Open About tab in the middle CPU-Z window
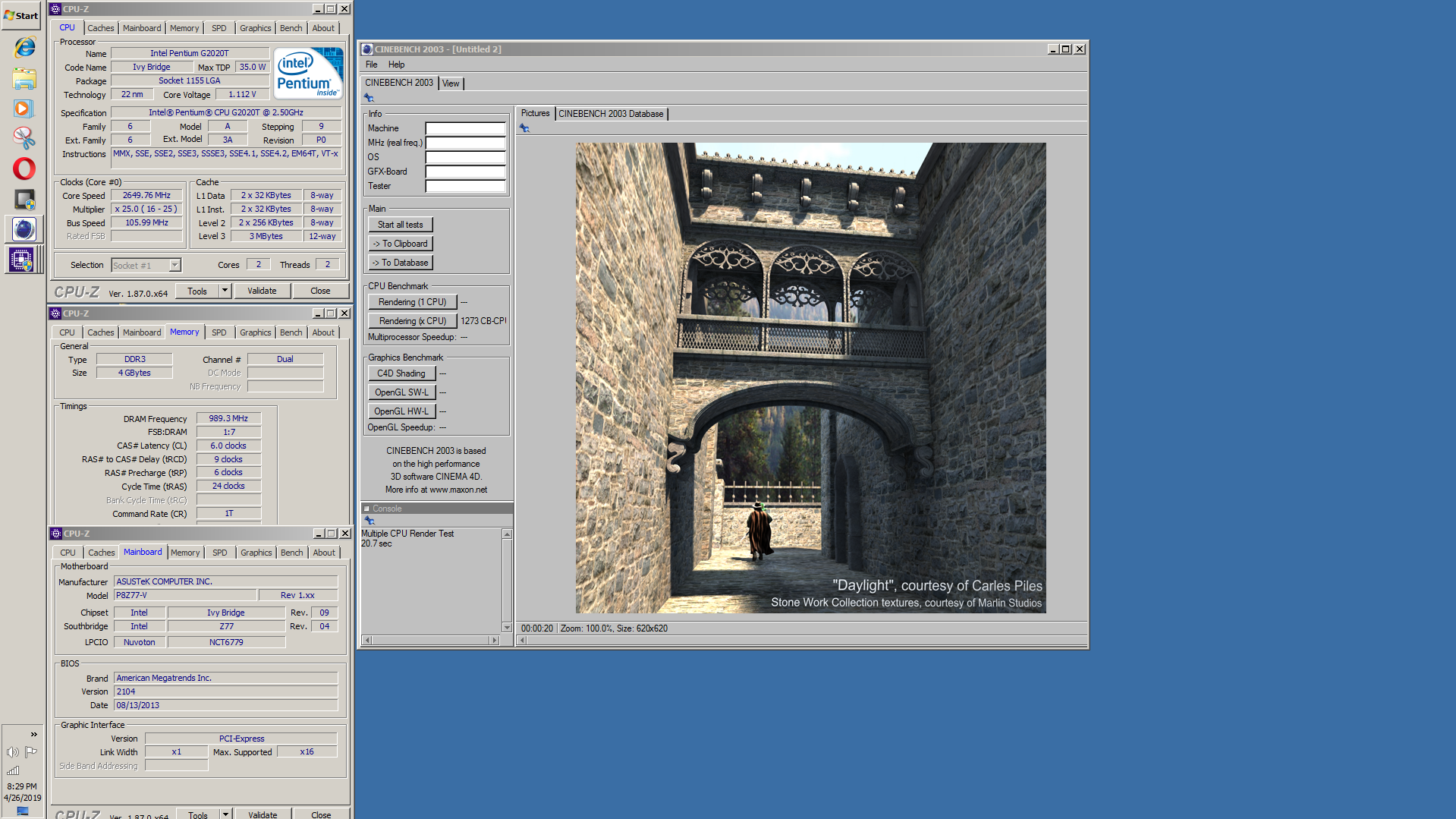Screen dimensions: 1456x819 coord(323,332)
